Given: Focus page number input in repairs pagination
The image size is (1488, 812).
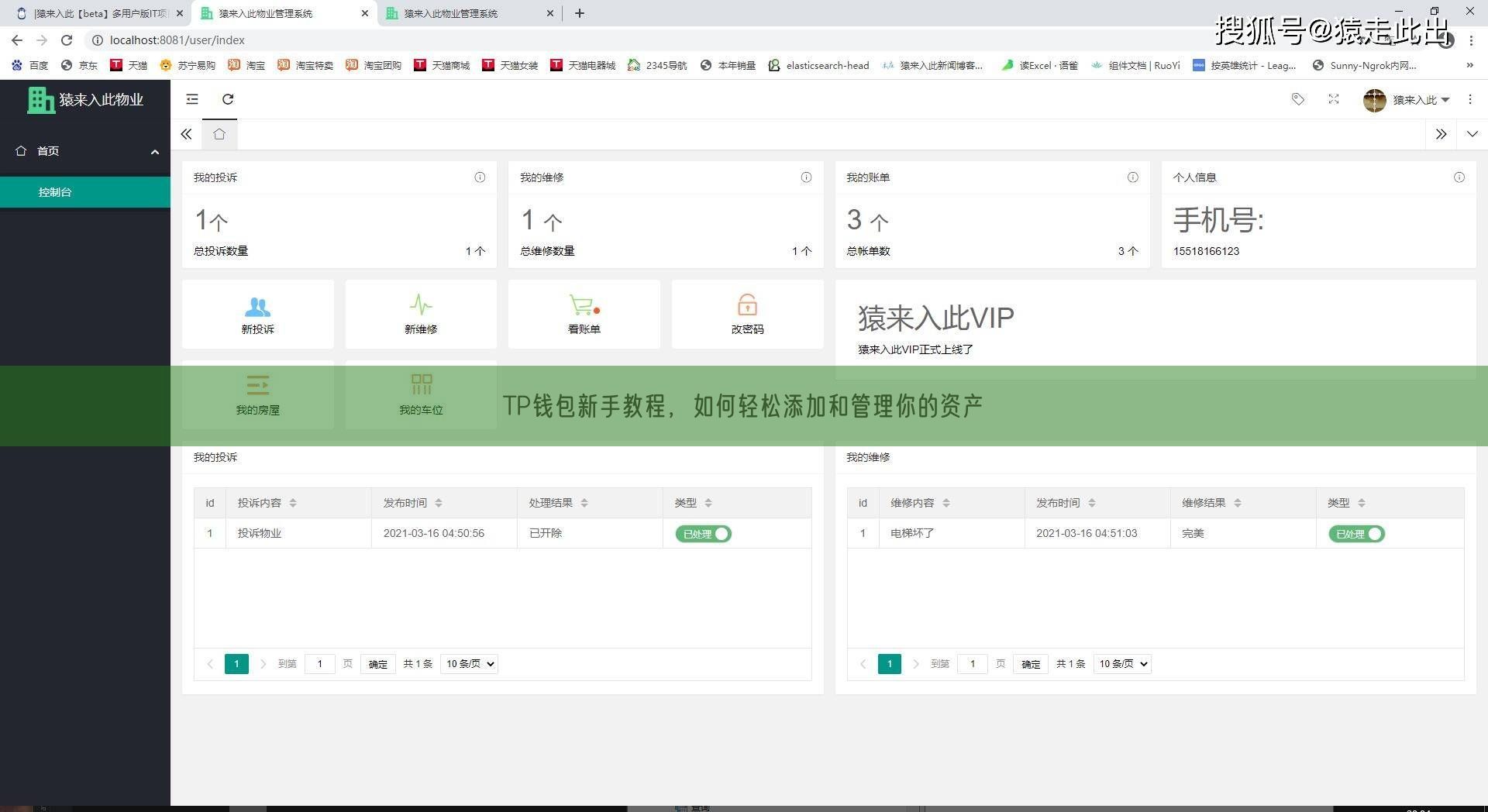Looking at the screenshot, I should pyautogui.click(x=973, y=664).
